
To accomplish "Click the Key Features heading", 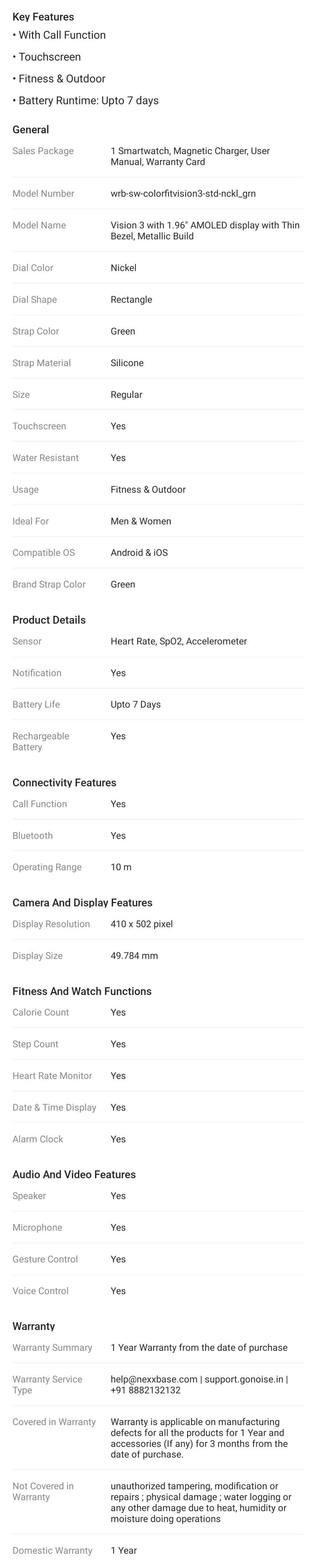I will 43,16.
